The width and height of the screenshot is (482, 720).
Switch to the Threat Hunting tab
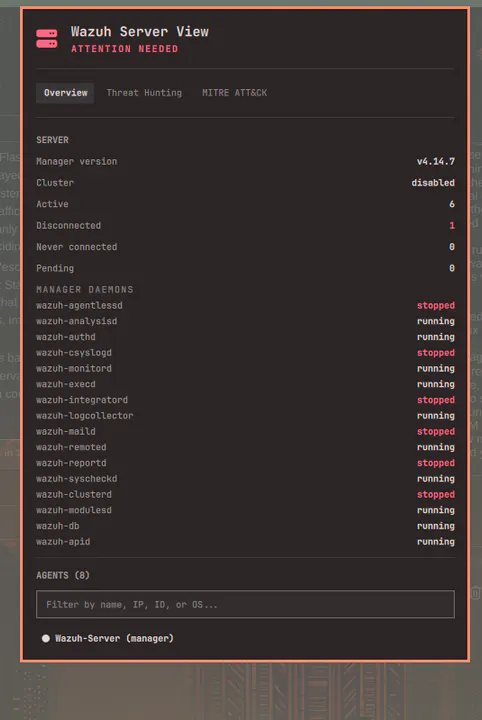coord(144,93)
